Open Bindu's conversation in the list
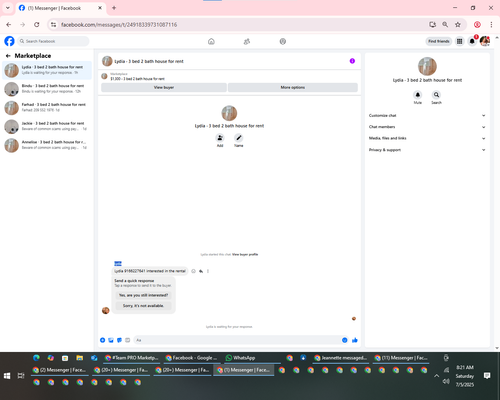Screen dimensions: 500x400 pos(47,89)
